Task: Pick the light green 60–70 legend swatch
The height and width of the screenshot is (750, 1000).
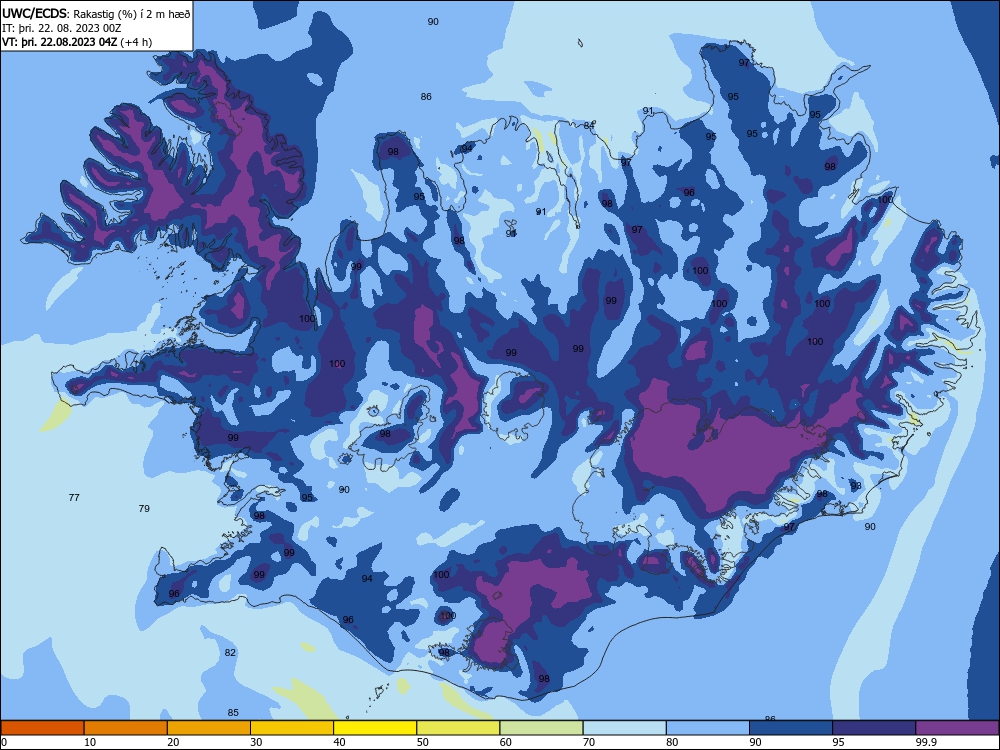Action: (x=541, y=728)
